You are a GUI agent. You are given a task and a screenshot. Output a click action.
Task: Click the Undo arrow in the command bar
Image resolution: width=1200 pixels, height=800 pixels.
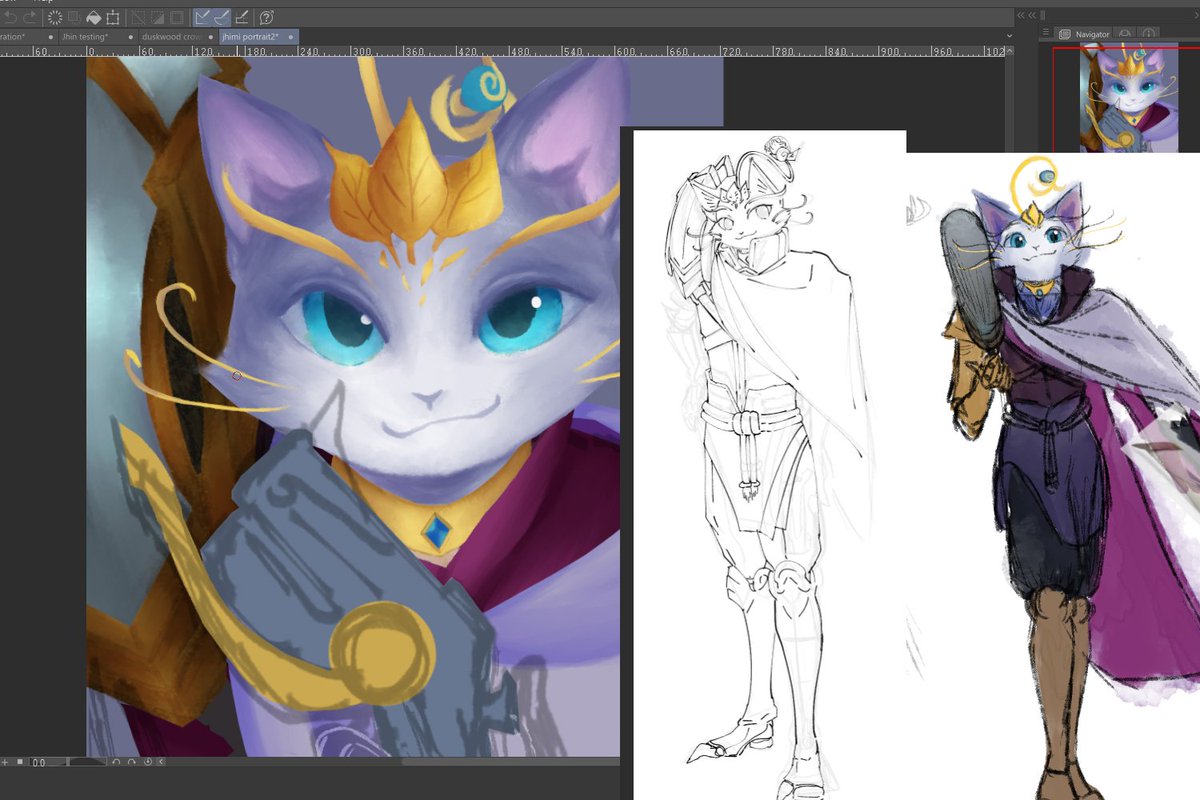click(x=10, y=17)
